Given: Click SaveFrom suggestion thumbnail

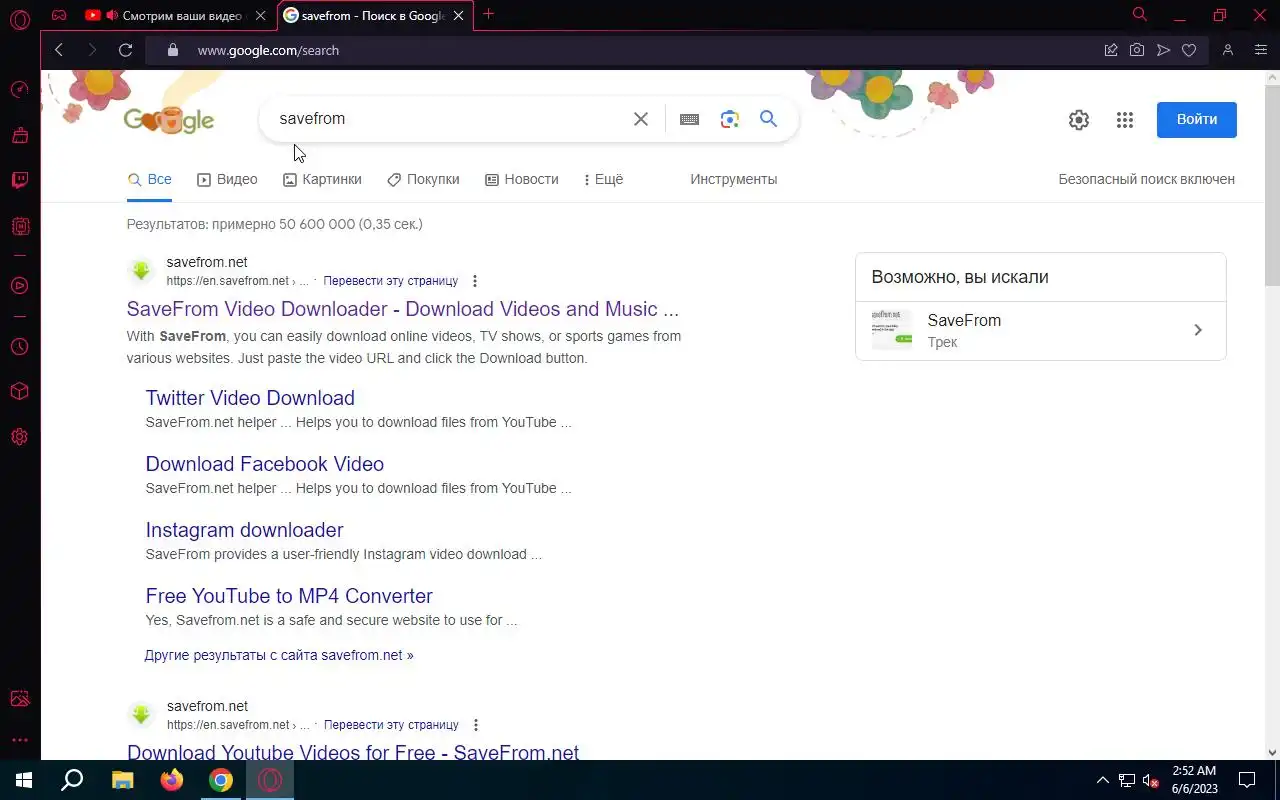Looking at the screenshot, I should [x=892, y=330].
